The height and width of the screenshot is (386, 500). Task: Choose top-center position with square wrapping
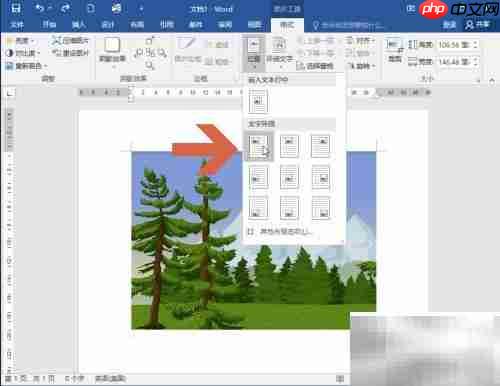point(289,146)
